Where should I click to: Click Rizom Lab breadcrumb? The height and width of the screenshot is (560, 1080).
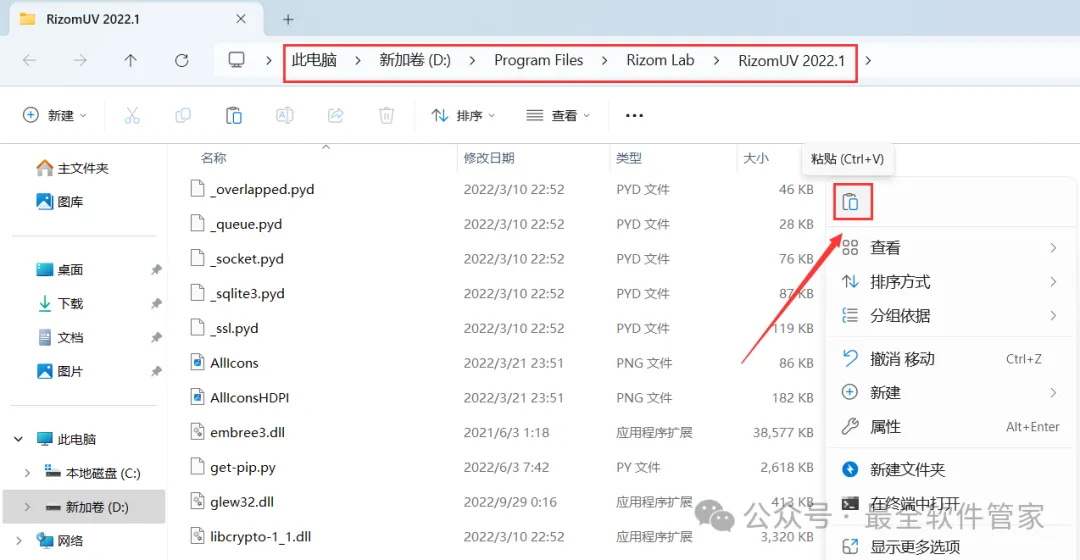click(660, 61)
